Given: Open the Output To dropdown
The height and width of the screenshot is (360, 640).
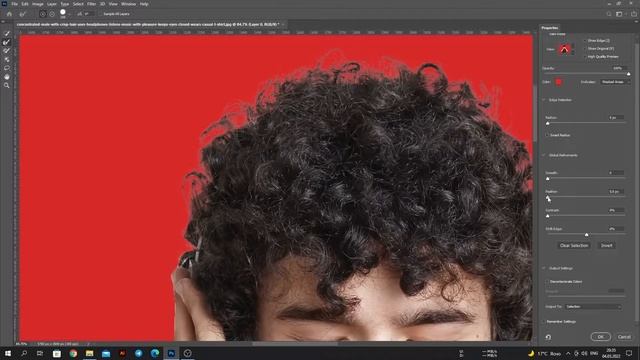Looking at the screenshot, I should tap(593, 307).
